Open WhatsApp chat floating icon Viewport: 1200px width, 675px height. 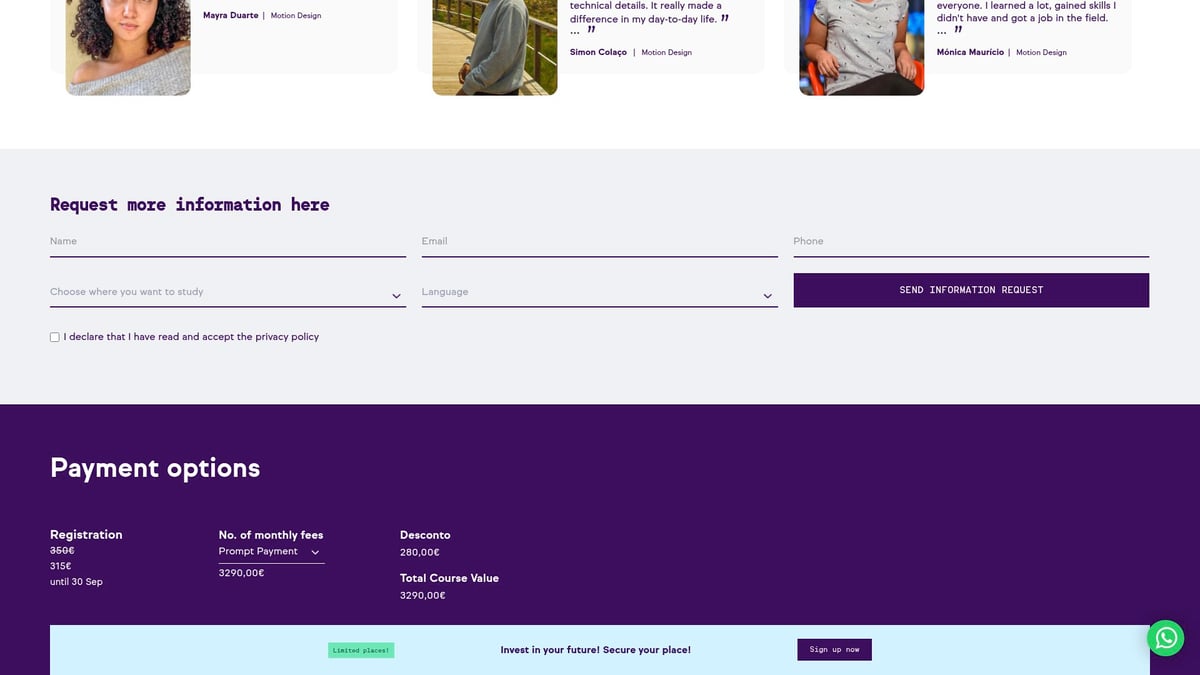pos(1165,638)
